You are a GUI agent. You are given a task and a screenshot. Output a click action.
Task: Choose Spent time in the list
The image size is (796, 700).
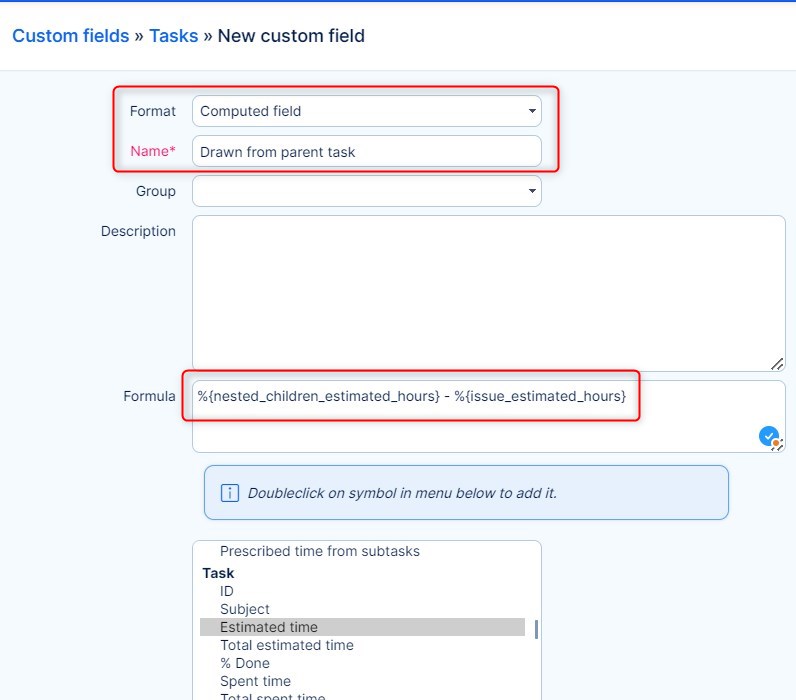(x=255, y=681)
